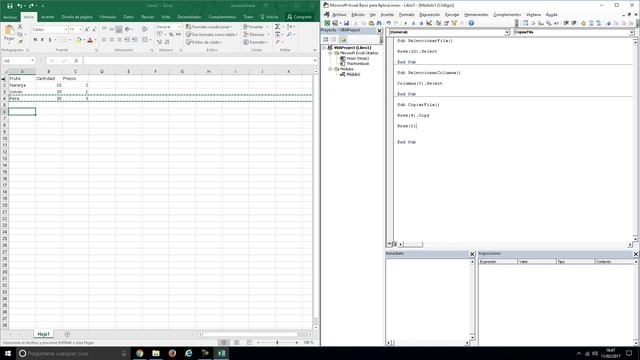Collapse the Módulos folder node

pyautogui.click(x=330, y=69)
